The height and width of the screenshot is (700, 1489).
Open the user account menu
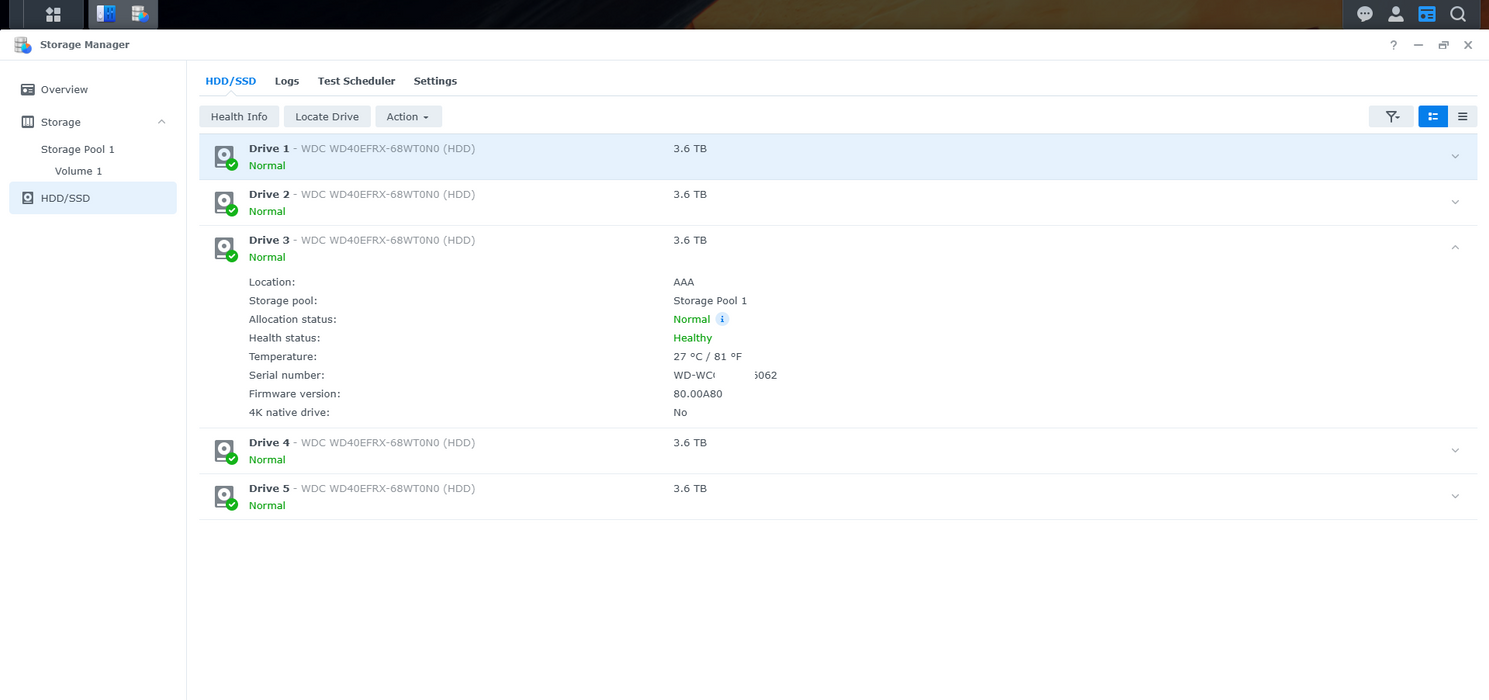pyautogui.click(x=1395, y=14)
